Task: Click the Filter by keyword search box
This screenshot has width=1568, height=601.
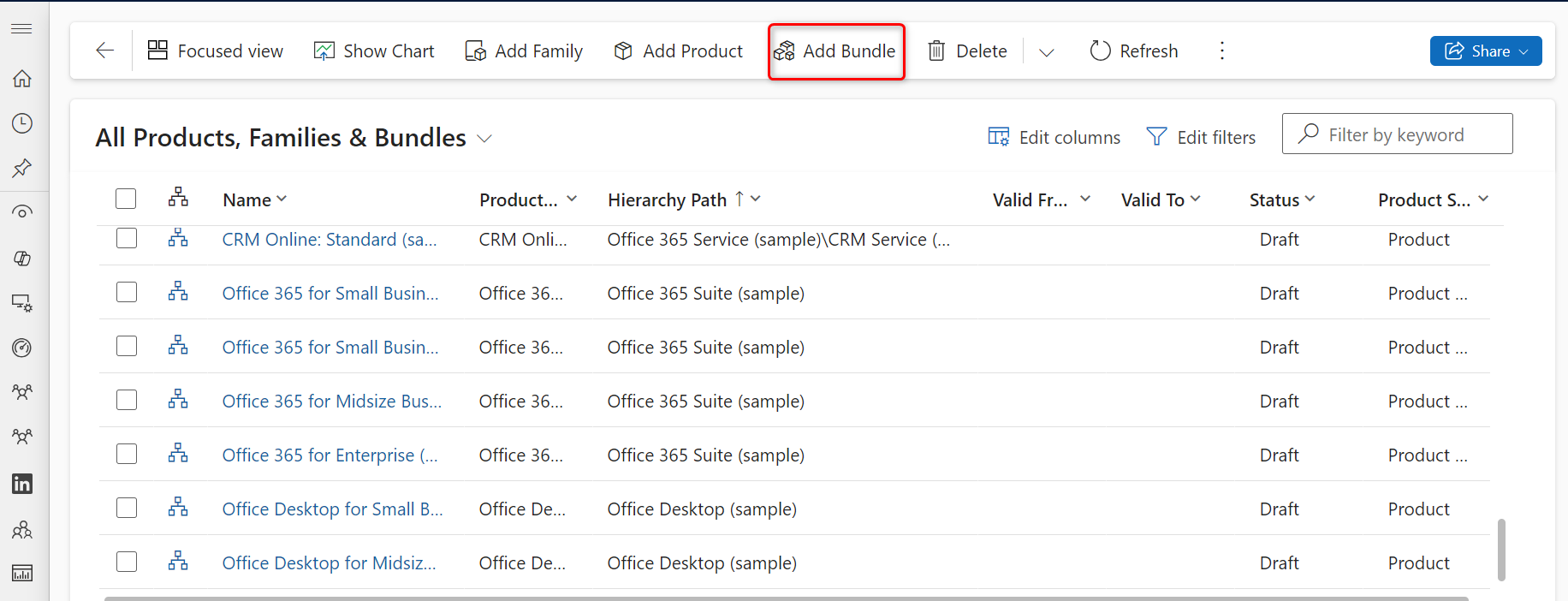Action: (x=1397, y=134)
